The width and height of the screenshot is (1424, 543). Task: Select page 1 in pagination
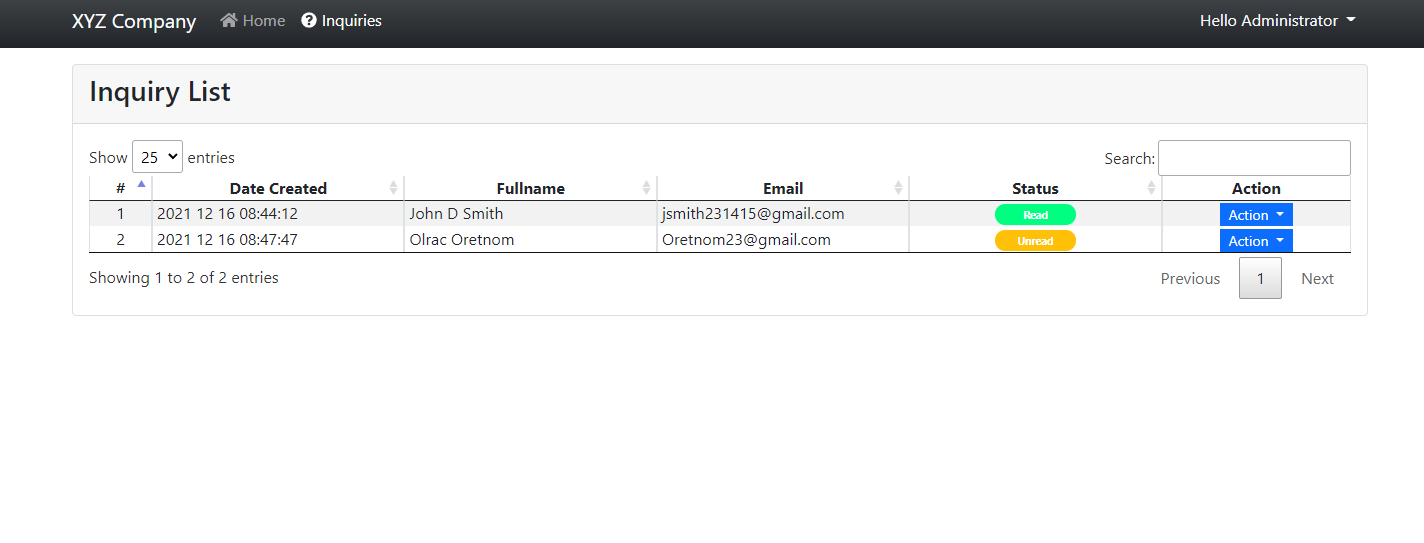click(x=1260, y=279)
